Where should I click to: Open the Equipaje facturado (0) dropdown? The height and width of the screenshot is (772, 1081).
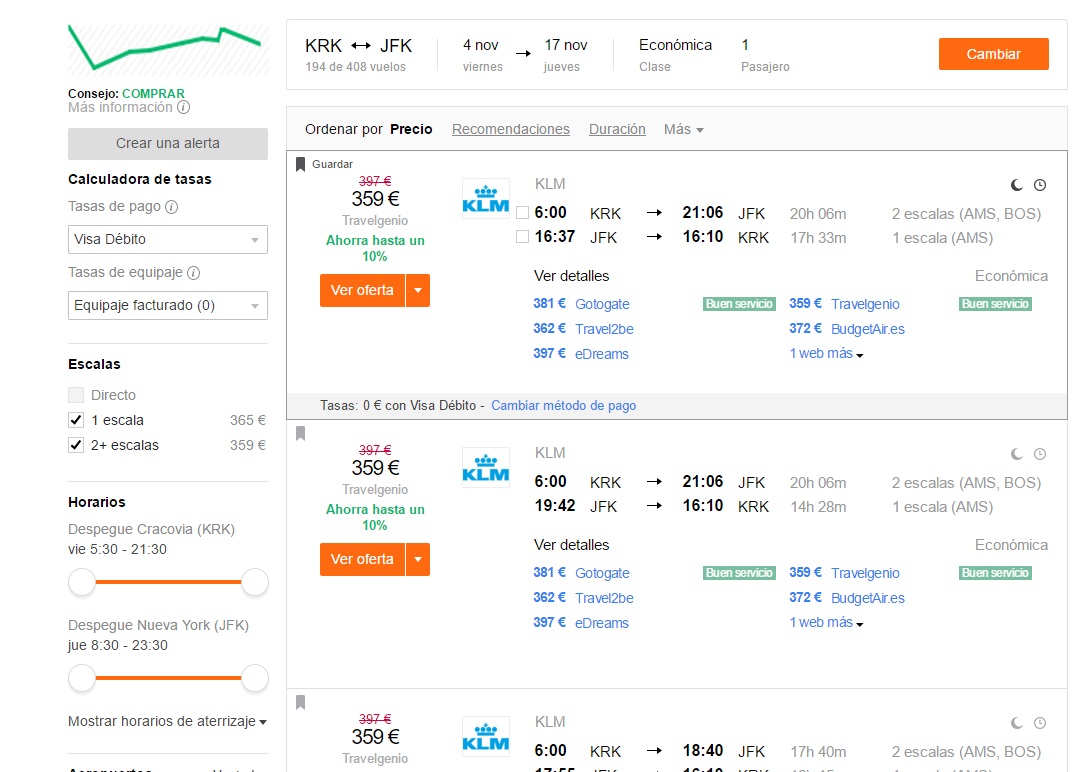[x=168, y=305]
